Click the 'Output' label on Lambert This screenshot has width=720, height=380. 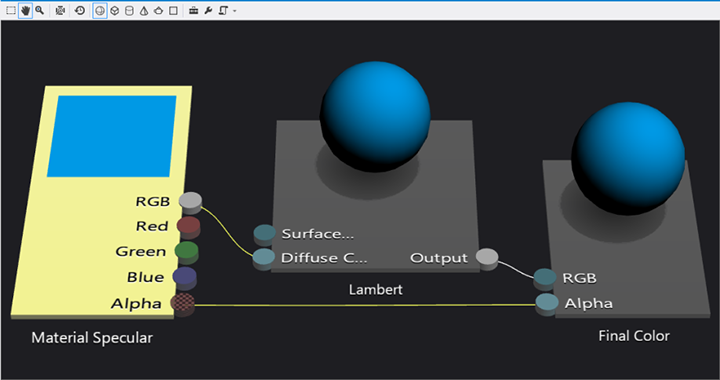click(439, 258)
